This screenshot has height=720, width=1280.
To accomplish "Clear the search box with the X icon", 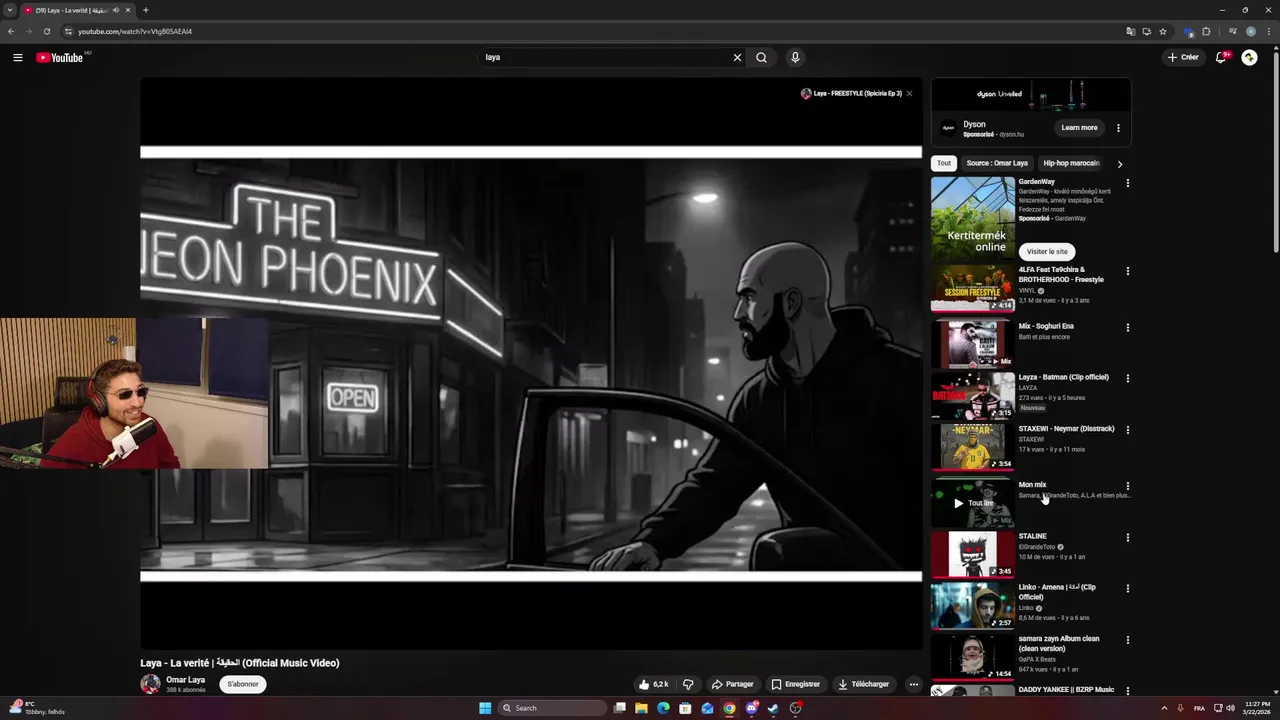I will coord(737,57).
